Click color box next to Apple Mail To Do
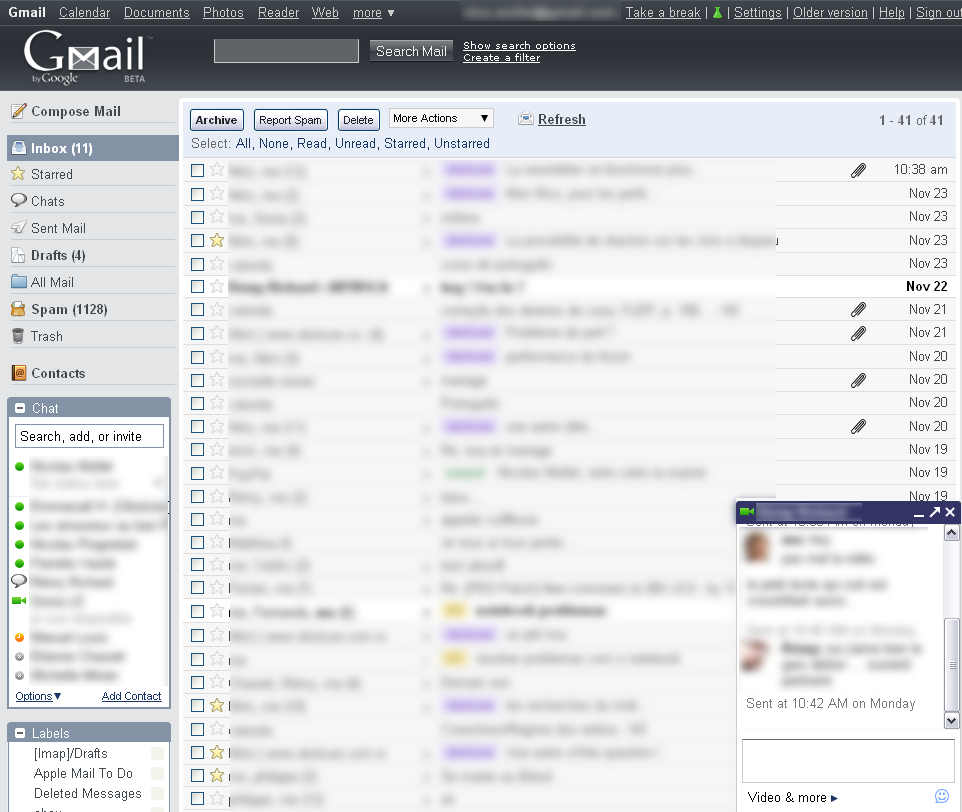Image resolution: width=962 pixels, height=812 pixels. [158, 773]
